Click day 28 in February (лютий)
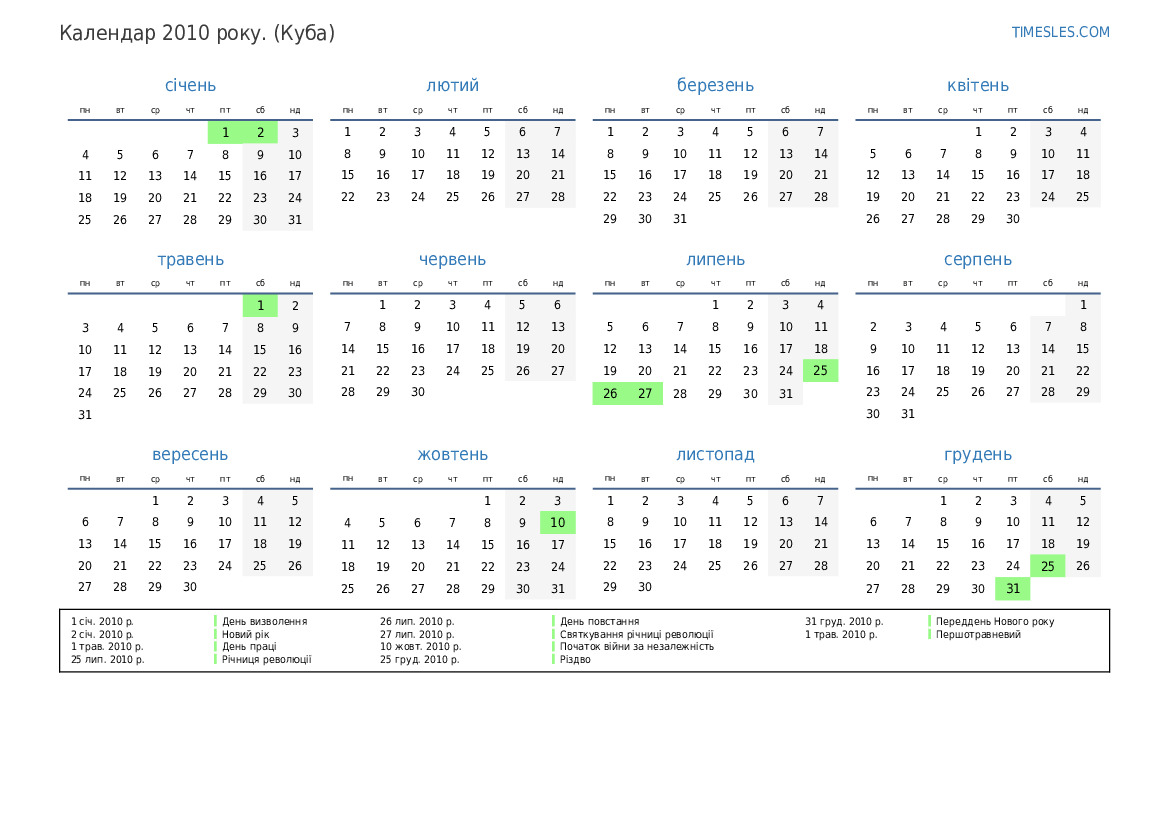1169x827 pixels. tap(558, 197)
